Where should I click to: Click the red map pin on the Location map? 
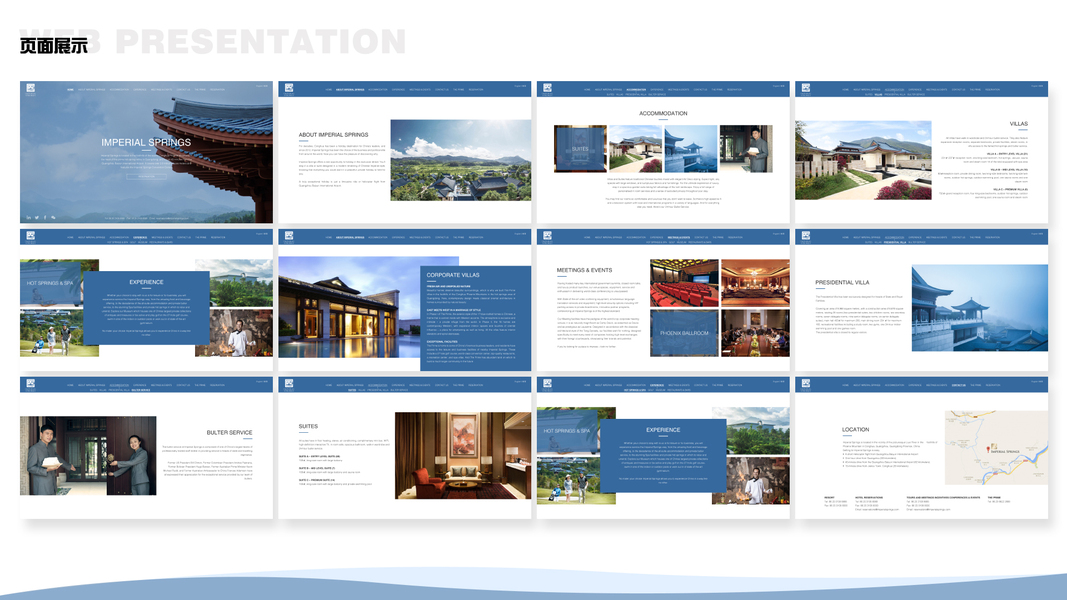click(988, 449)
